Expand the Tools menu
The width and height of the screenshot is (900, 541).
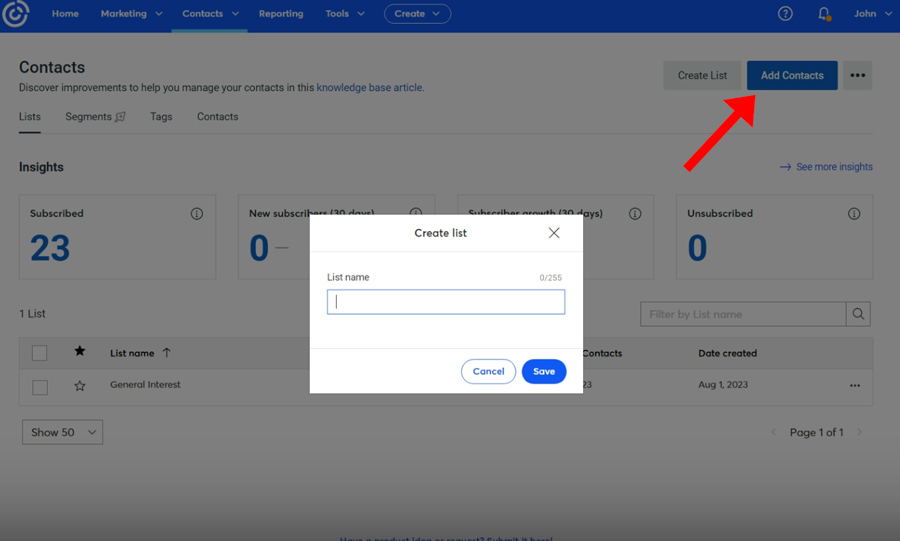point(344,13)
